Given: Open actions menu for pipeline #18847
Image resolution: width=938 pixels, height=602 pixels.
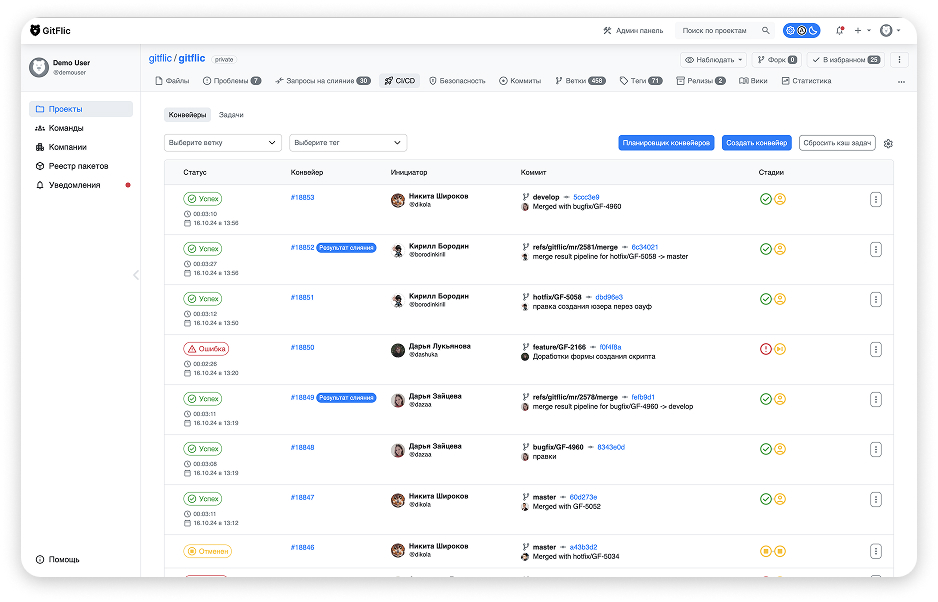Looking at the screenshot, I should pos(876,500).
